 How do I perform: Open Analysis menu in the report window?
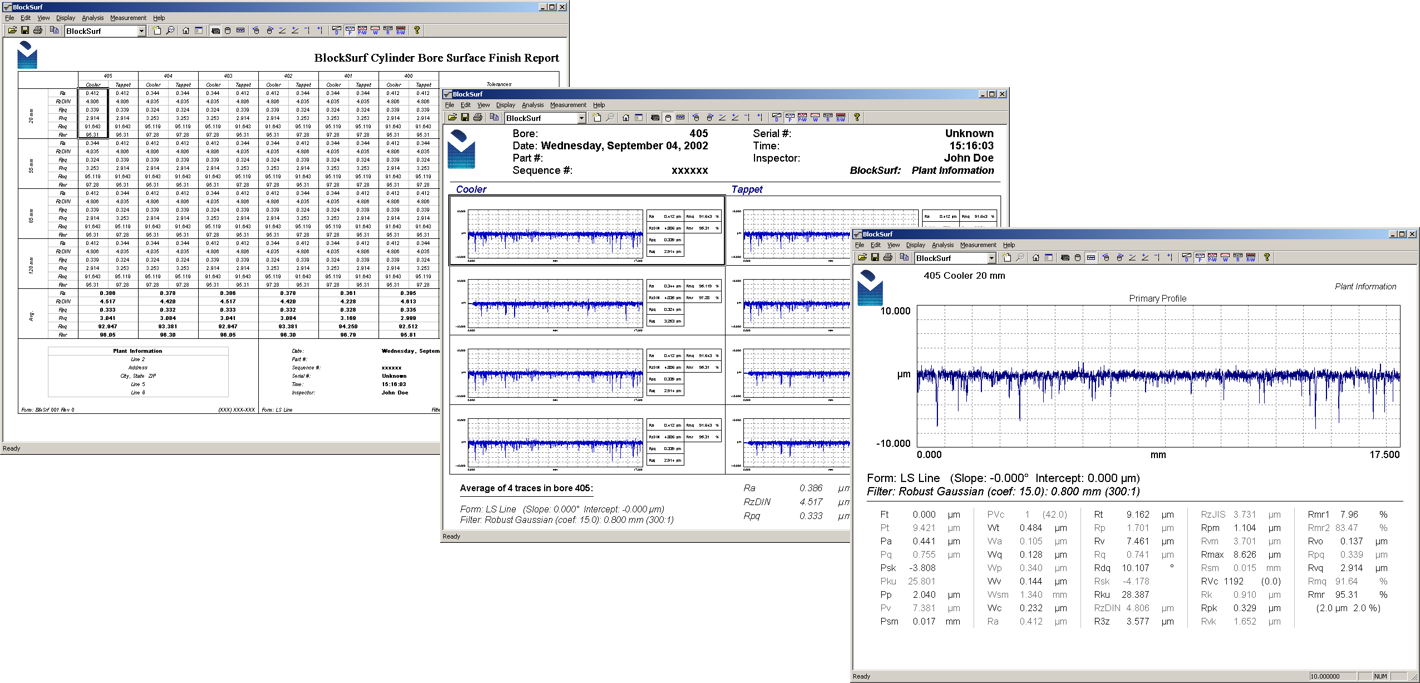pos(93,18)
